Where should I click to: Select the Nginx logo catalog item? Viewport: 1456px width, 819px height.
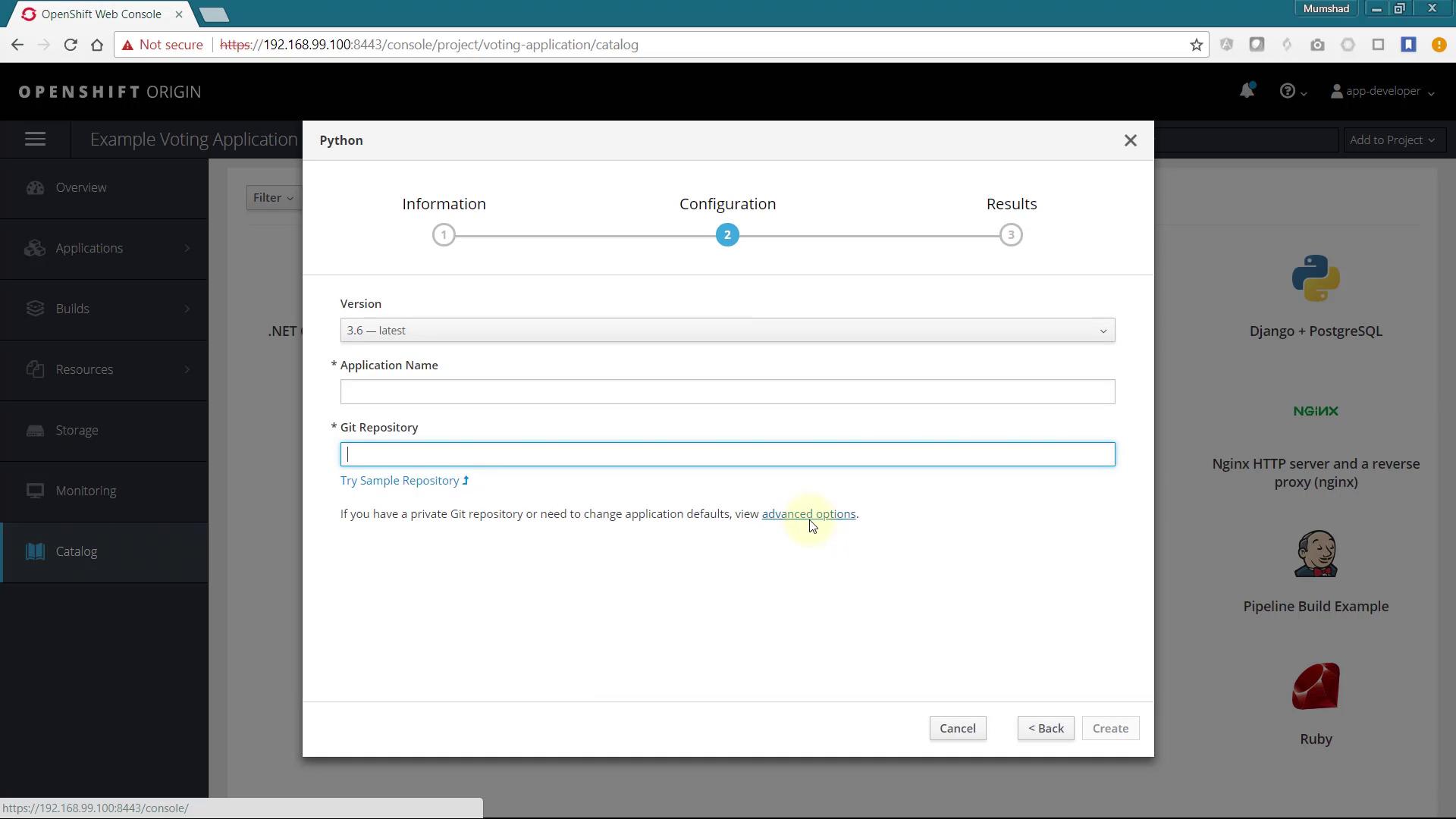point(1316,411)
